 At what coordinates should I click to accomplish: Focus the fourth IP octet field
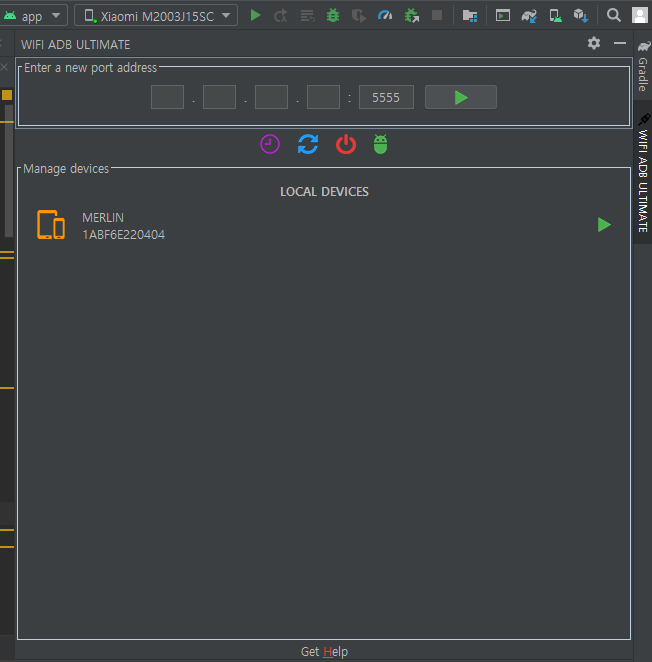click(323, 97)
